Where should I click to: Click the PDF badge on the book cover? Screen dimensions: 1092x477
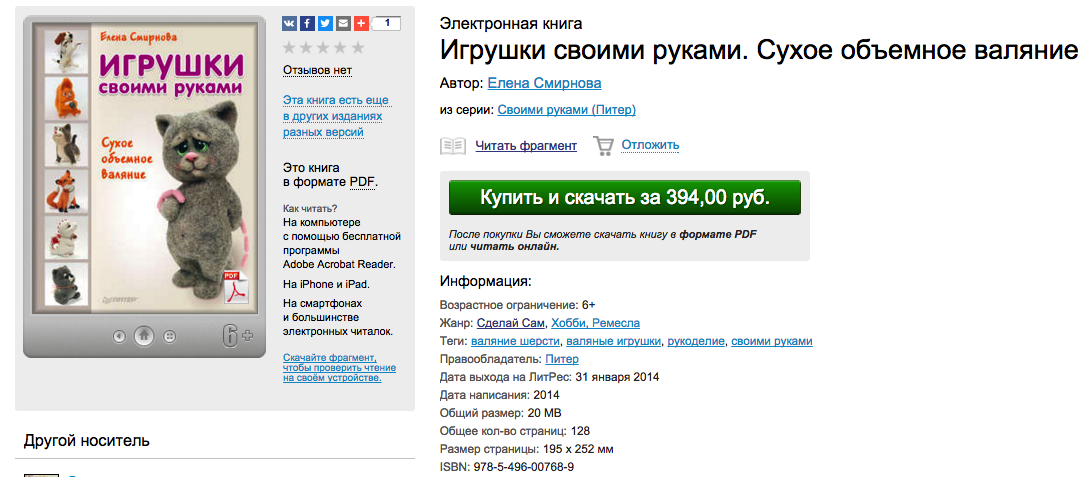[x=235, y=288]
